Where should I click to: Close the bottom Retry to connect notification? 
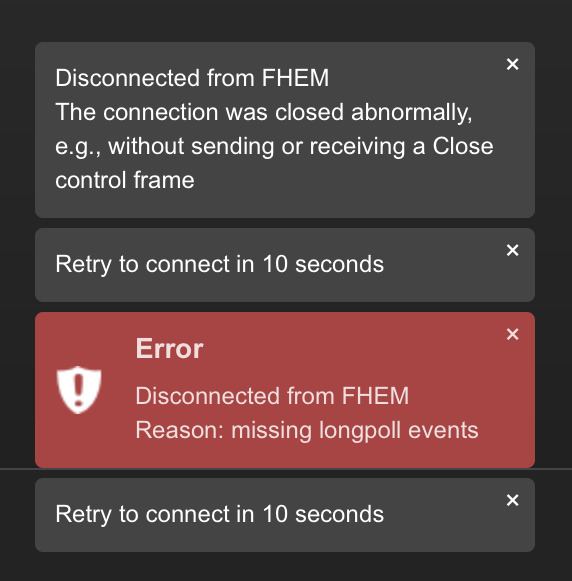click(512, 500)
